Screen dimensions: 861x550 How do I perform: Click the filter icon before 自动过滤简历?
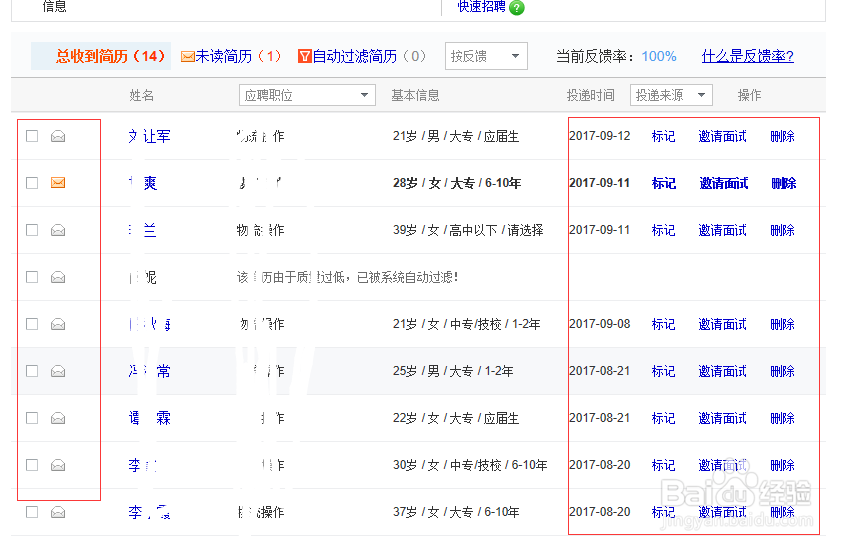304,56
